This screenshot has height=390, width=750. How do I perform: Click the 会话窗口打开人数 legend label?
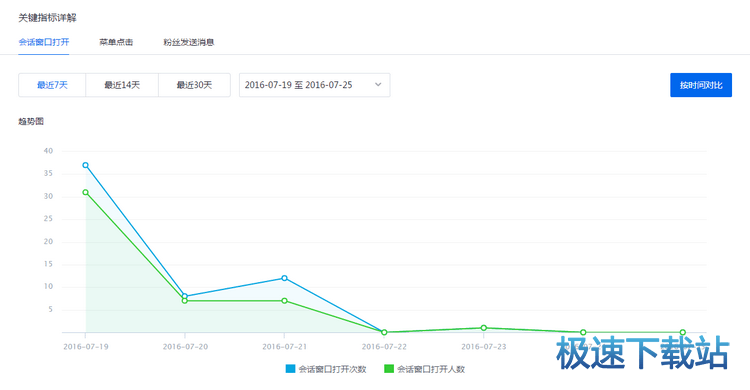[431, 369]
